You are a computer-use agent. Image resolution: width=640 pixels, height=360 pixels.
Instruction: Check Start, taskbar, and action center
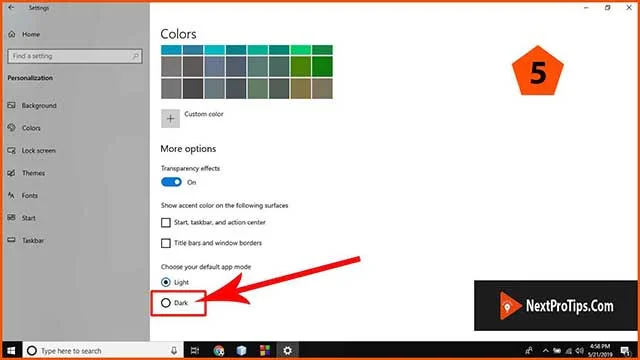tap(166, 222)
